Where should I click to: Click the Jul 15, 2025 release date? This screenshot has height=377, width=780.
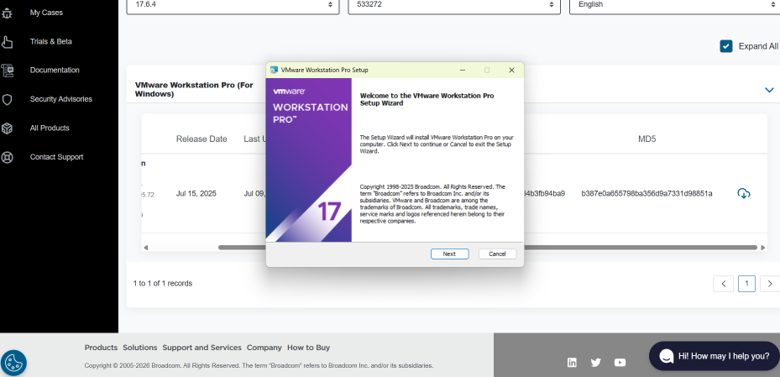pos(196,193)
